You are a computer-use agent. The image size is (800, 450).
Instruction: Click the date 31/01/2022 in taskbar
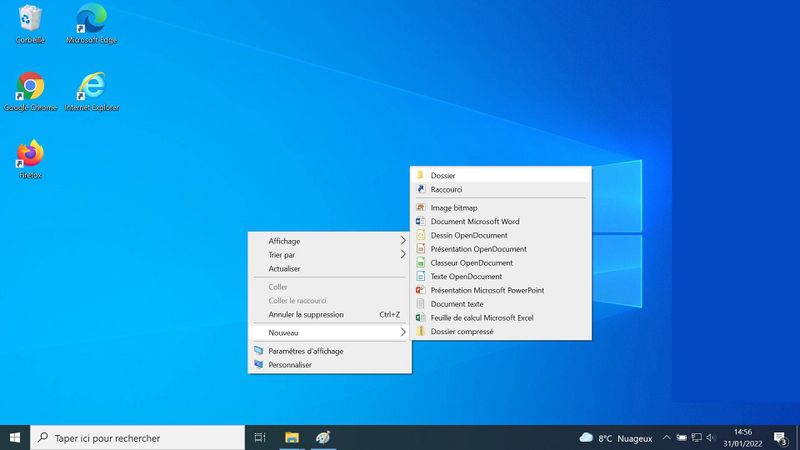(743, 444)
